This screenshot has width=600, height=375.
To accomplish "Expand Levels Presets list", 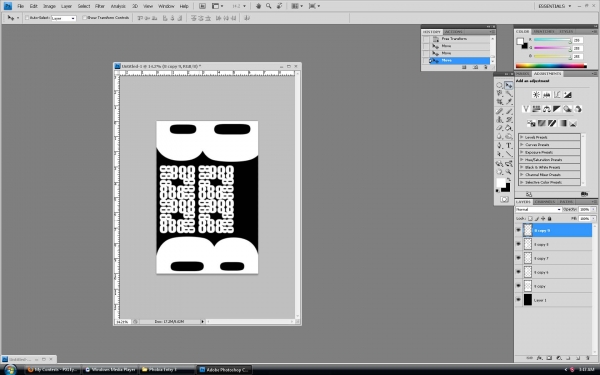I will coord(522,137).
